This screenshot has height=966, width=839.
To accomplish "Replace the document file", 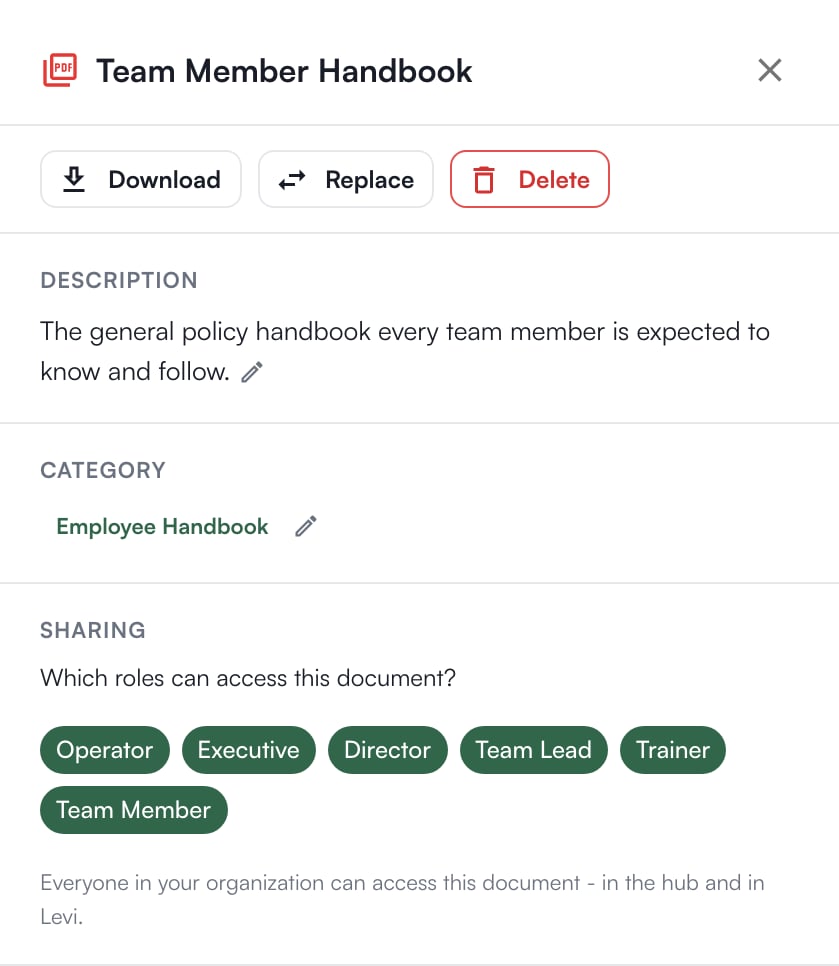I will [346, 179].
